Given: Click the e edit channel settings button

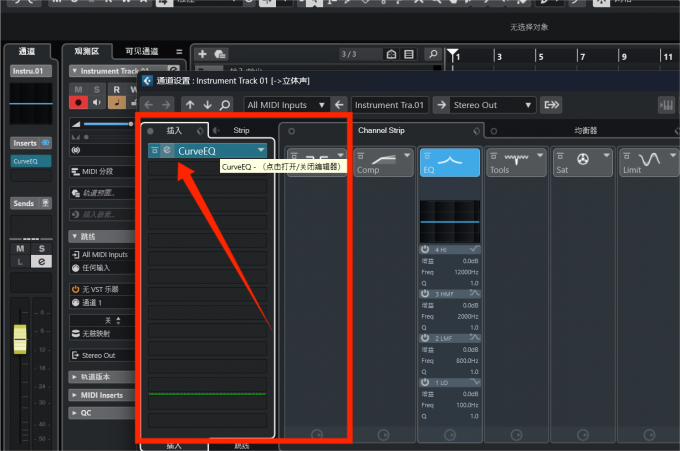Looking at the screenshot, I should (42, 261).
